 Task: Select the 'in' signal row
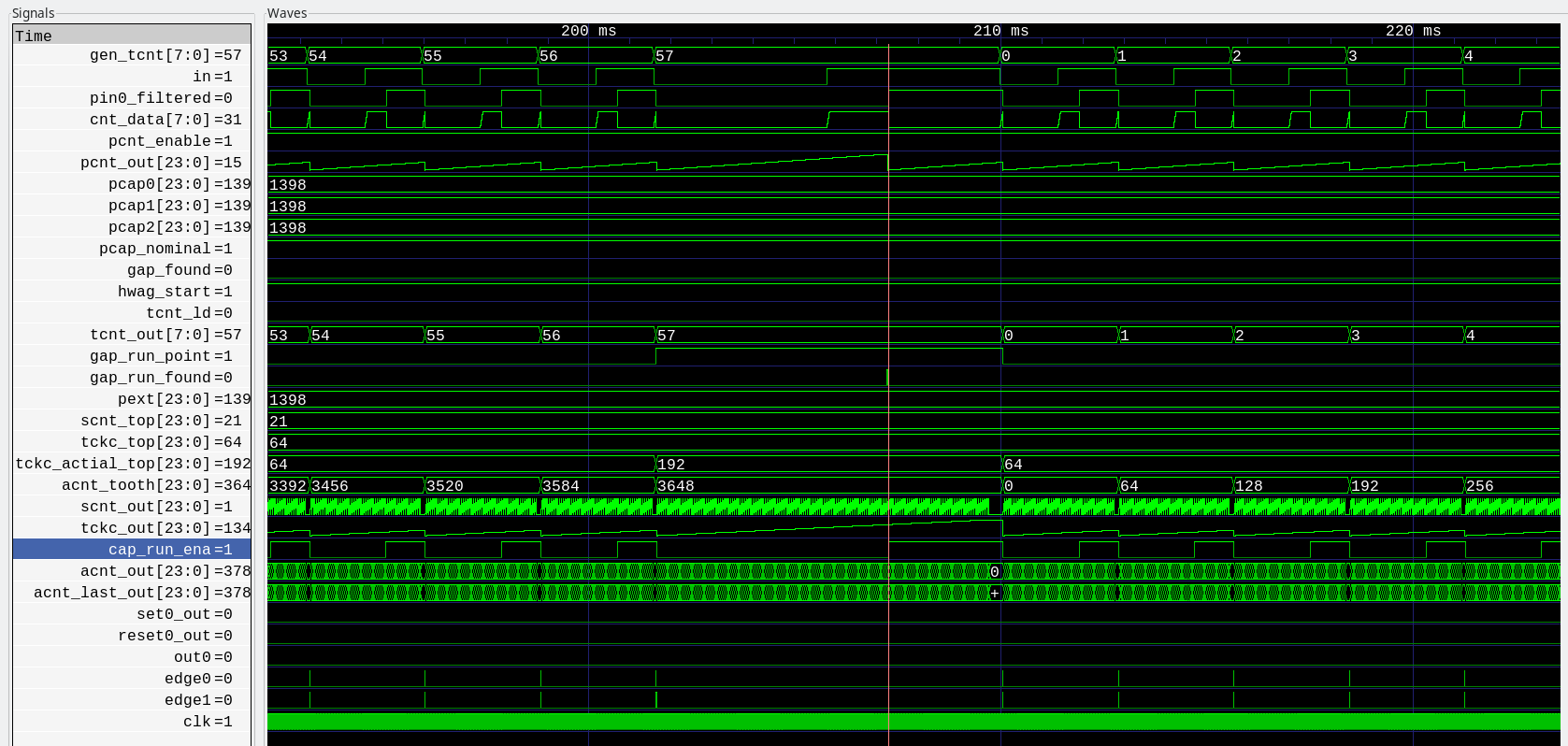132,77
